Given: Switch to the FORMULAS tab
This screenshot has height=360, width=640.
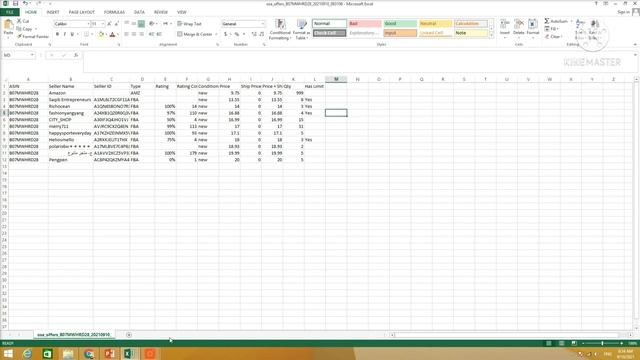Looking at the screenshot, I should [114, 12].
